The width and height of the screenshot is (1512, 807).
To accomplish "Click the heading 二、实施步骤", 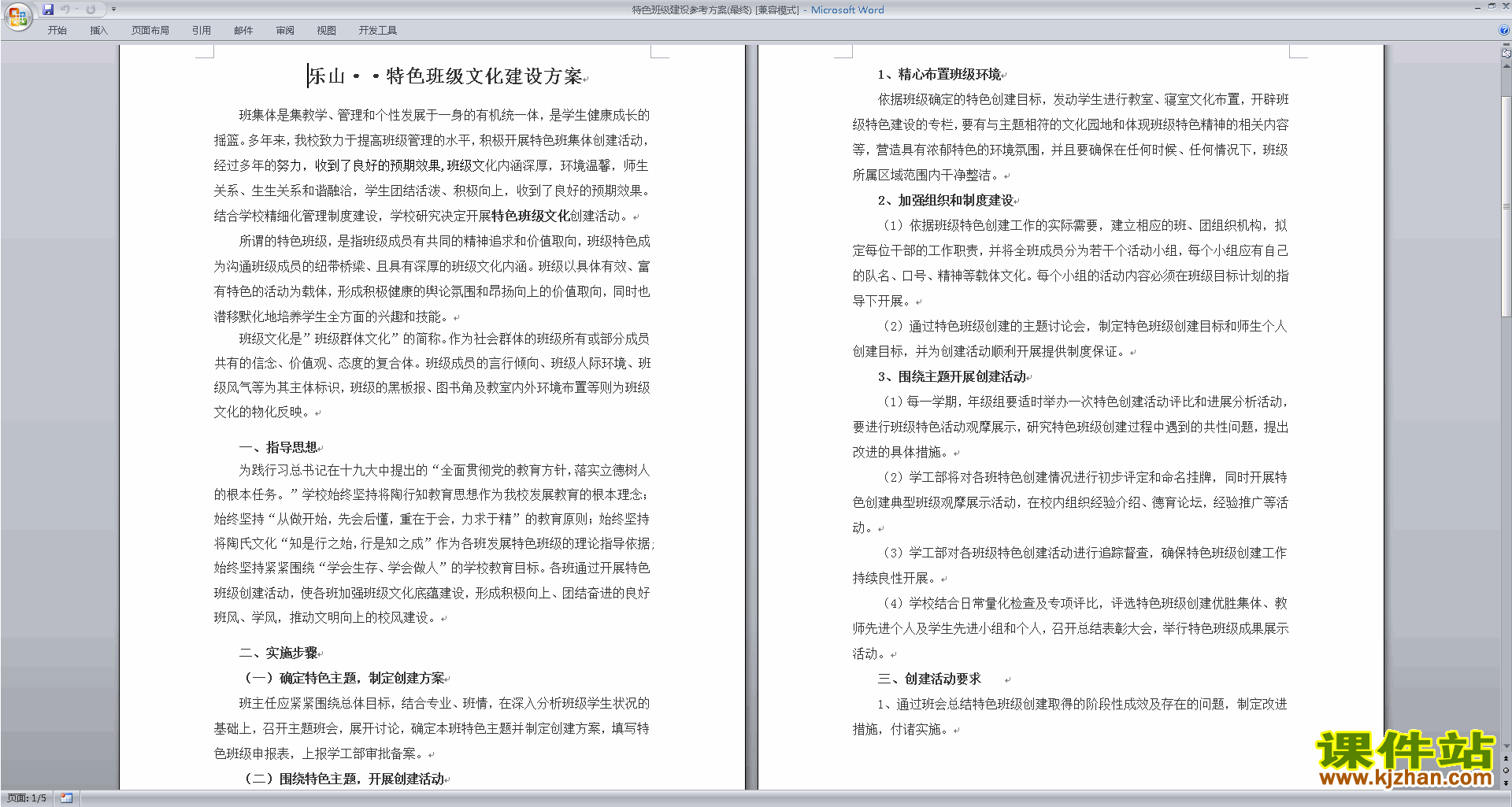I will point(278,653).
